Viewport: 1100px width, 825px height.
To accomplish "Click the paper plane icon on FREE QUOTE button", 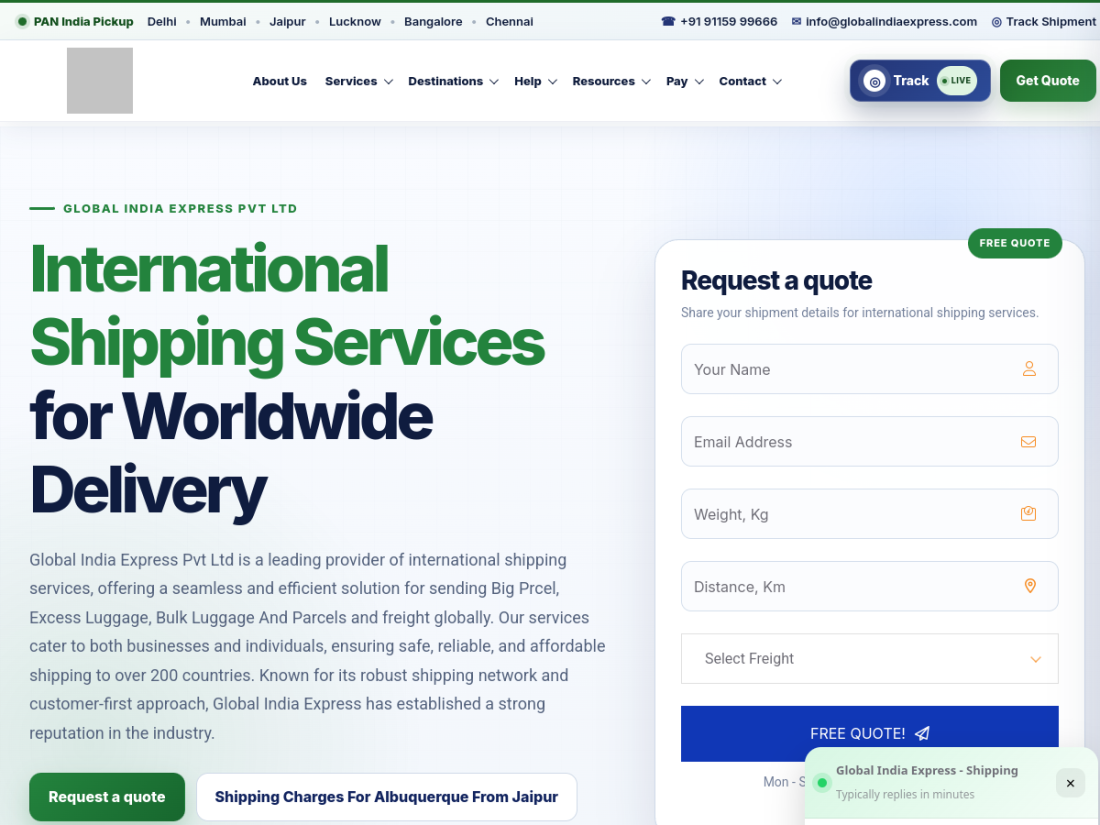I will point(923,733).
